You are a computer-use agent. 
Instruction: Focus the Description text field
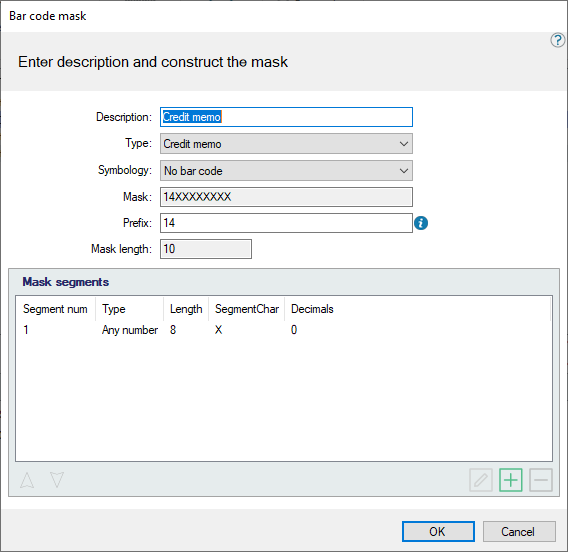286,117
